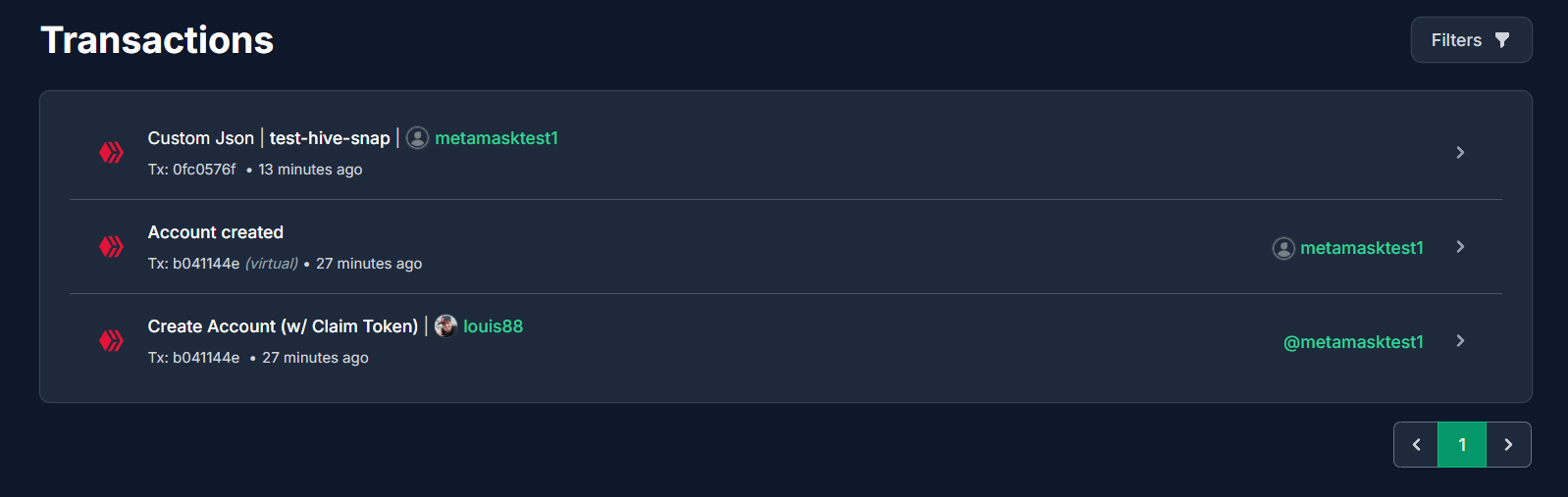Screen dimensions: 1568x497
Task: Click avatar icon beside metamasktest1 in Account created row
Action: click(x=1283, y=248)
